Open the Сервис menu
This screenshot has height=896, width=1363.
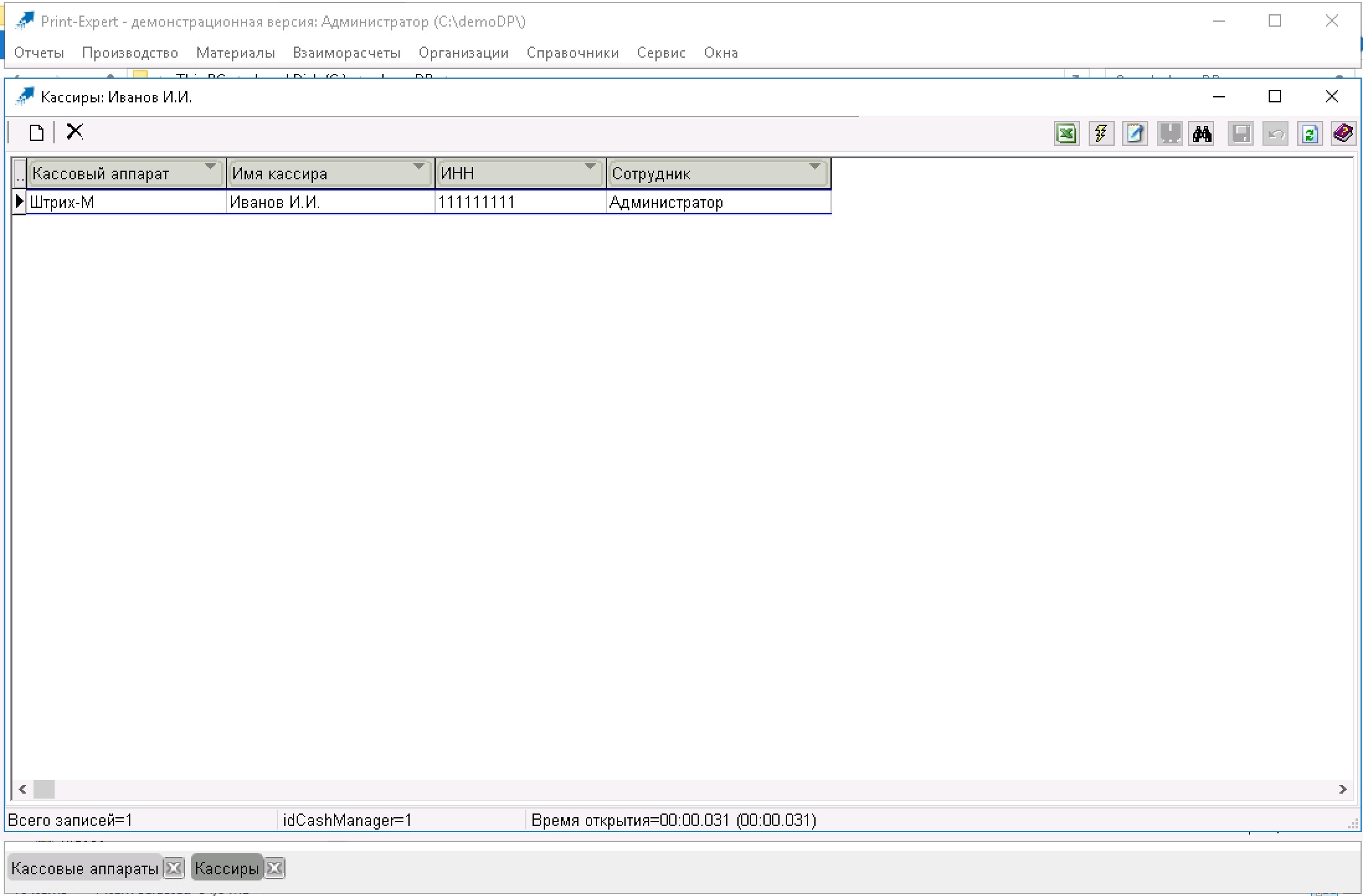pos(662,53)
